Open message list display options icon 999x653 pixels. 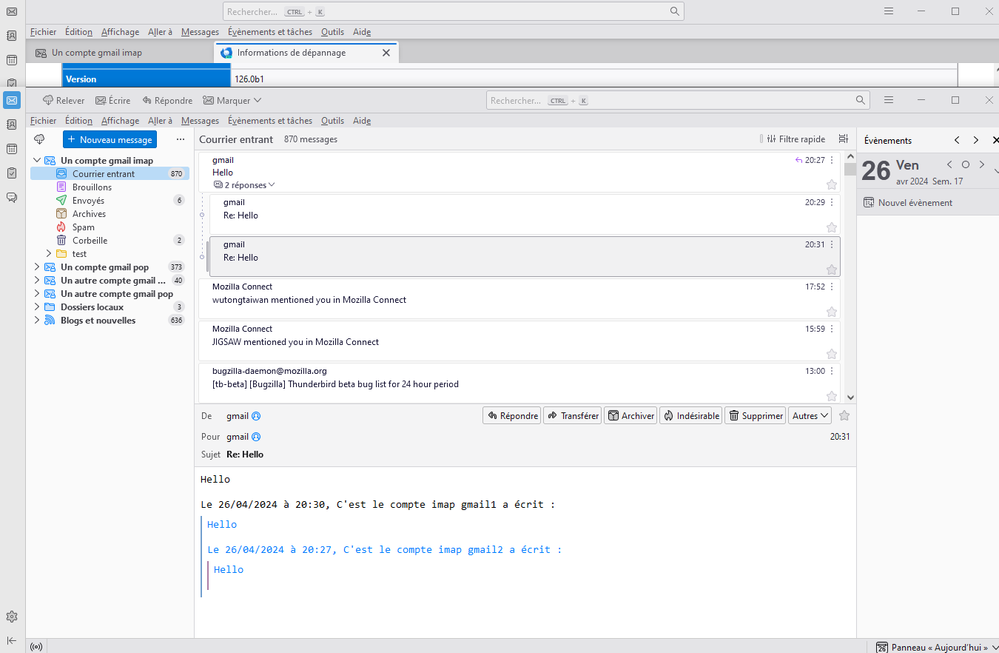(x=844, y=139)
